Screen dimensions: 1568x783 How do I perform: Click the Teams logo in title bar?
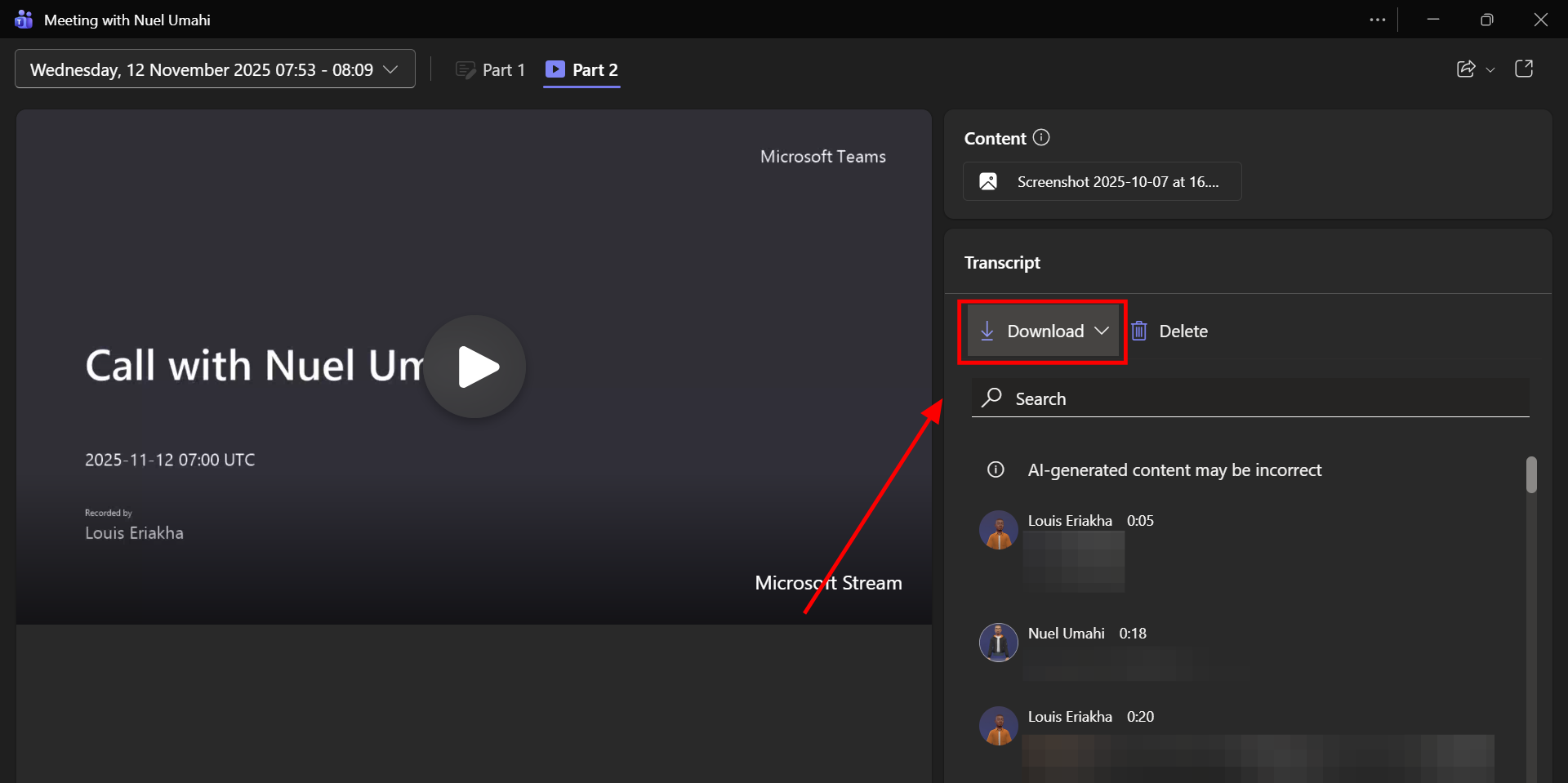click(x=24, y=20)
